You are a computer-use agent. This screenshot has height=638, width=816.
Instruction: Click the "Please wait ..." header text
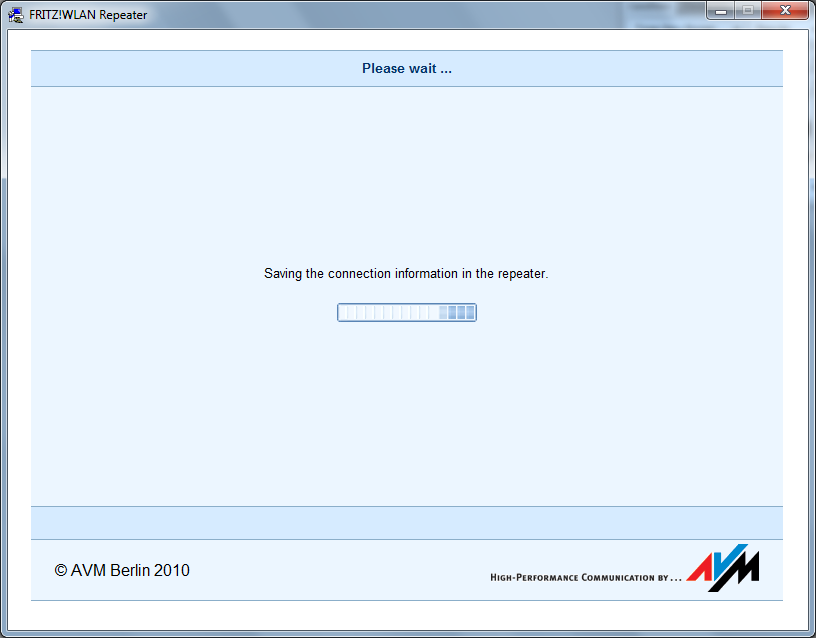pos(406,69)
